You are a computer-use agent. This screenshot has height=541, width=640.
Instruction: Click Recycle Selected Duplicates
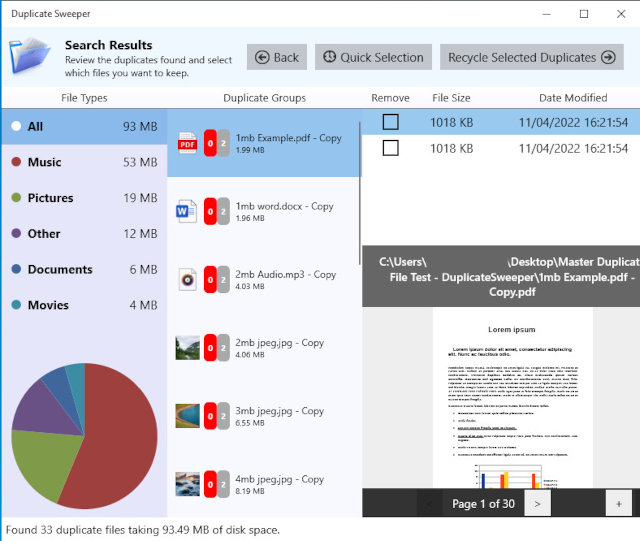coord(531,57)
